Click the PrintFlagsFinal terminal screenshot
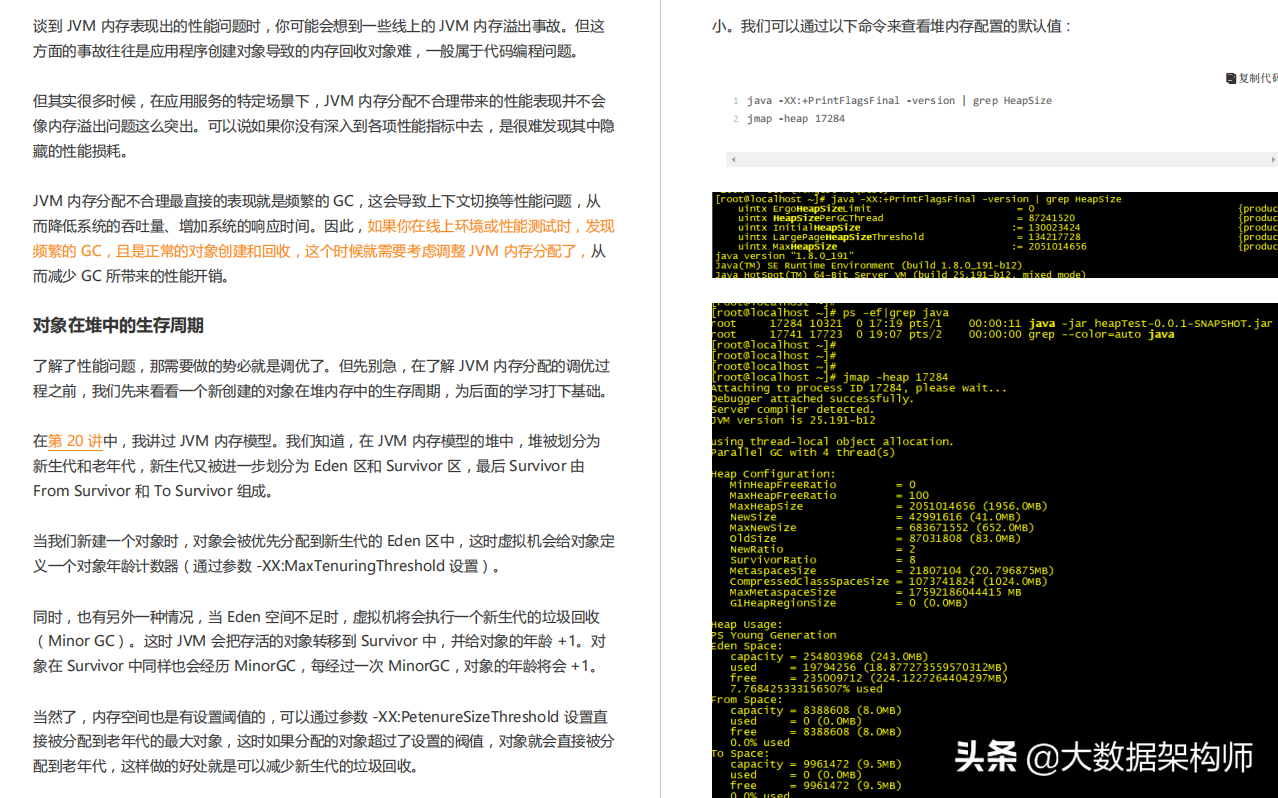1278x798 pixels. pos(994,234)
